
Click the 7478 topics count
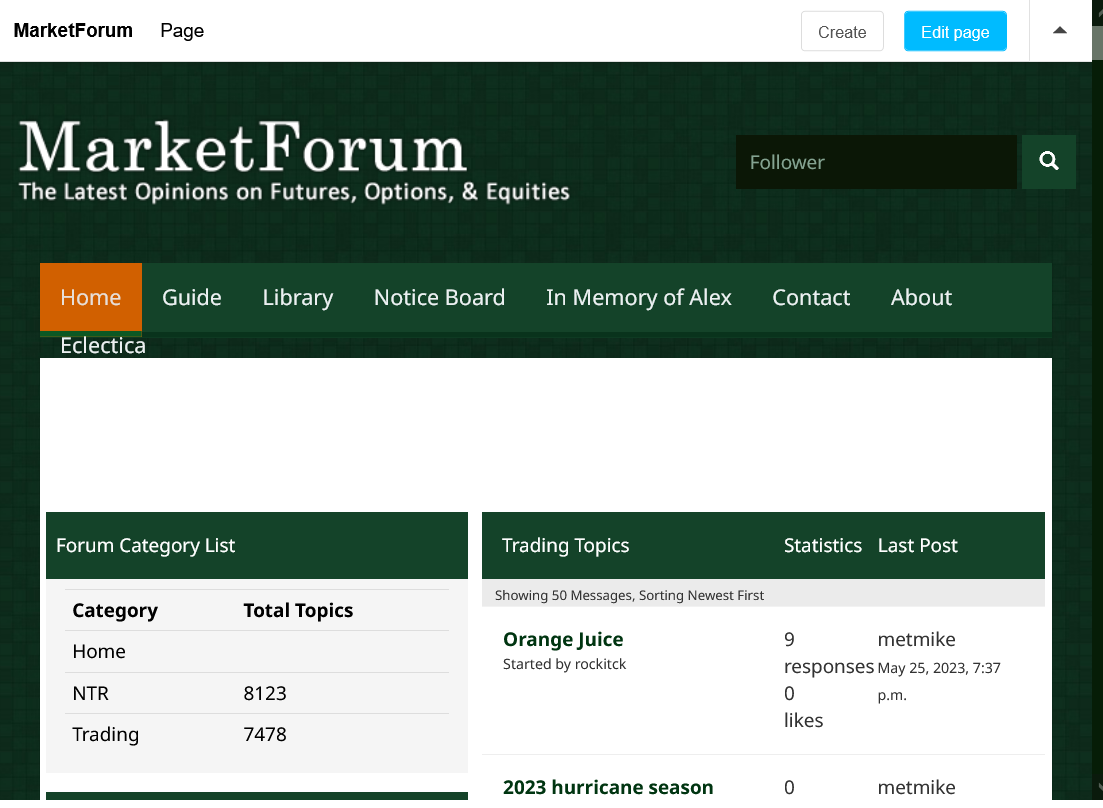tap(264, 733)
